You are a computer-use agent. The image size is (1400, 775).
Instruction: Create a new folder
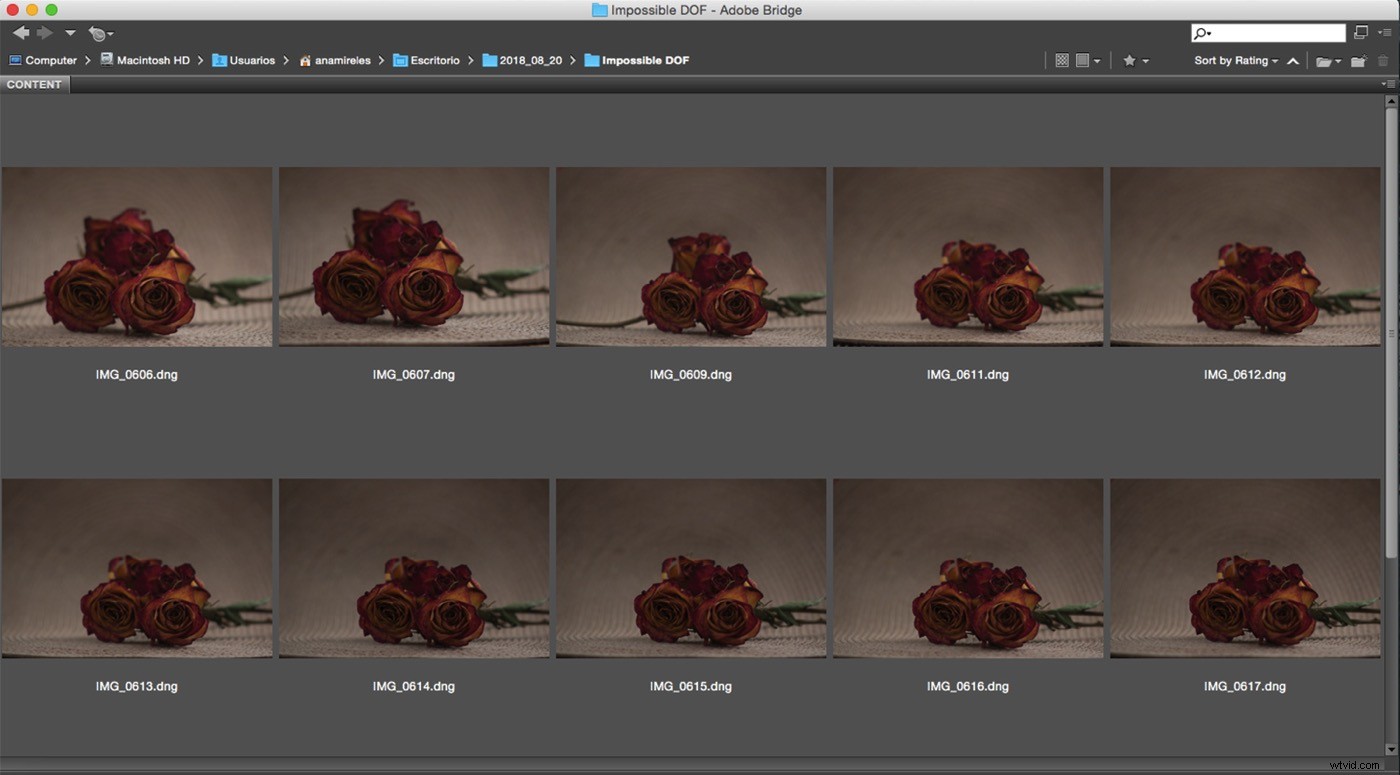[x=1358, y=60]
